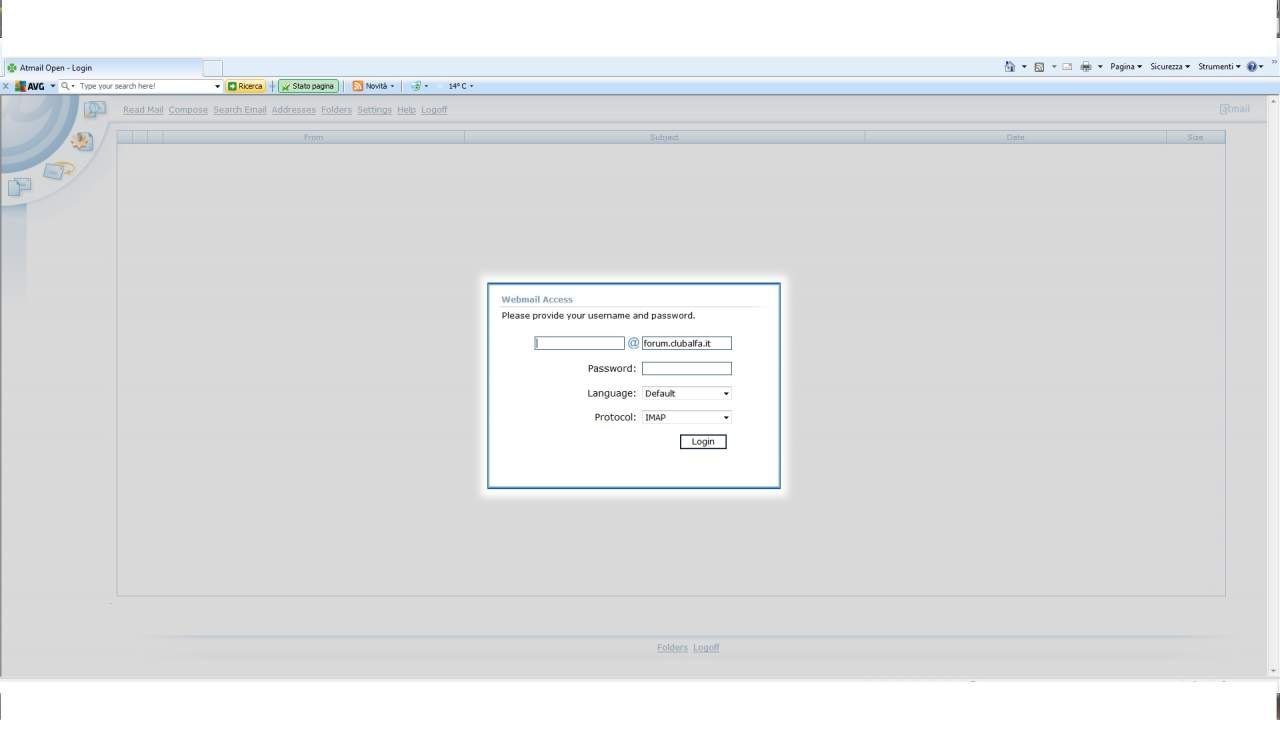1280x745 pixels.
Task: Click the AVG logo on the toolbar
Action: (30, 86)
